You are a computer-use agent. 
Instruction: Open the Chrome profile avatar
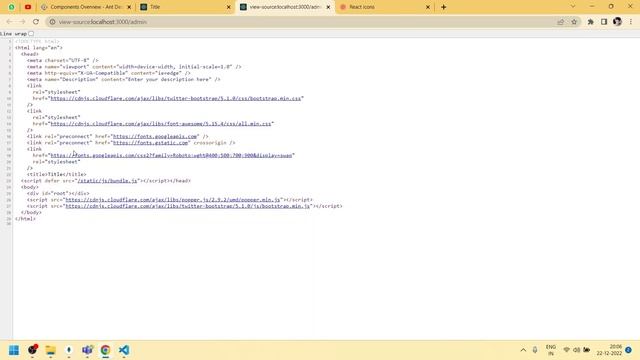click(x=617, y=22)
